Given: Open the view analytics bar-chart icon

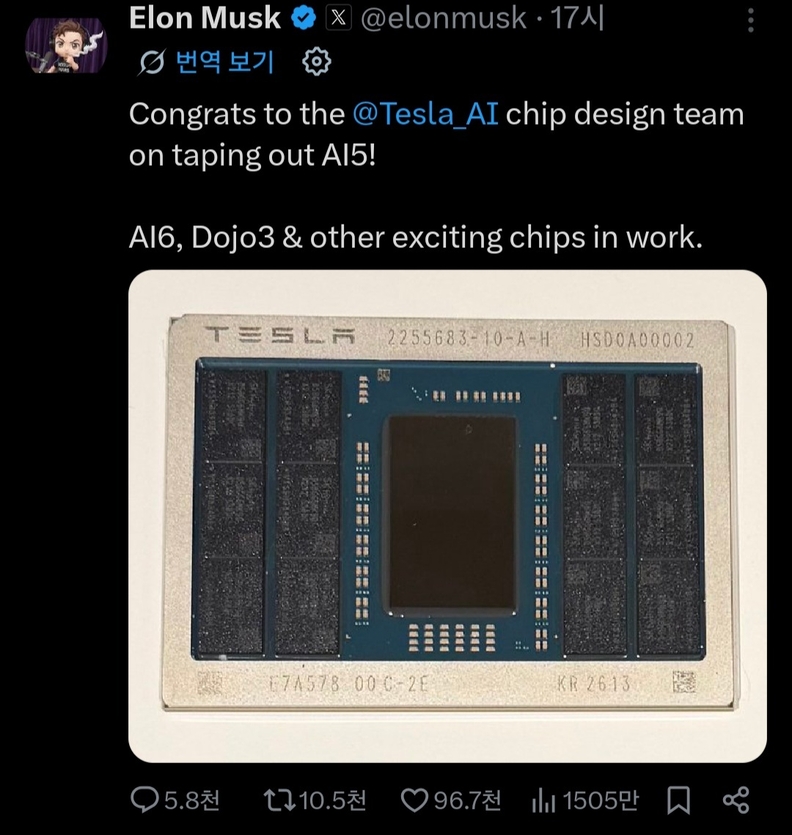Looking at the screenshot, I should (x=543, y=800).
